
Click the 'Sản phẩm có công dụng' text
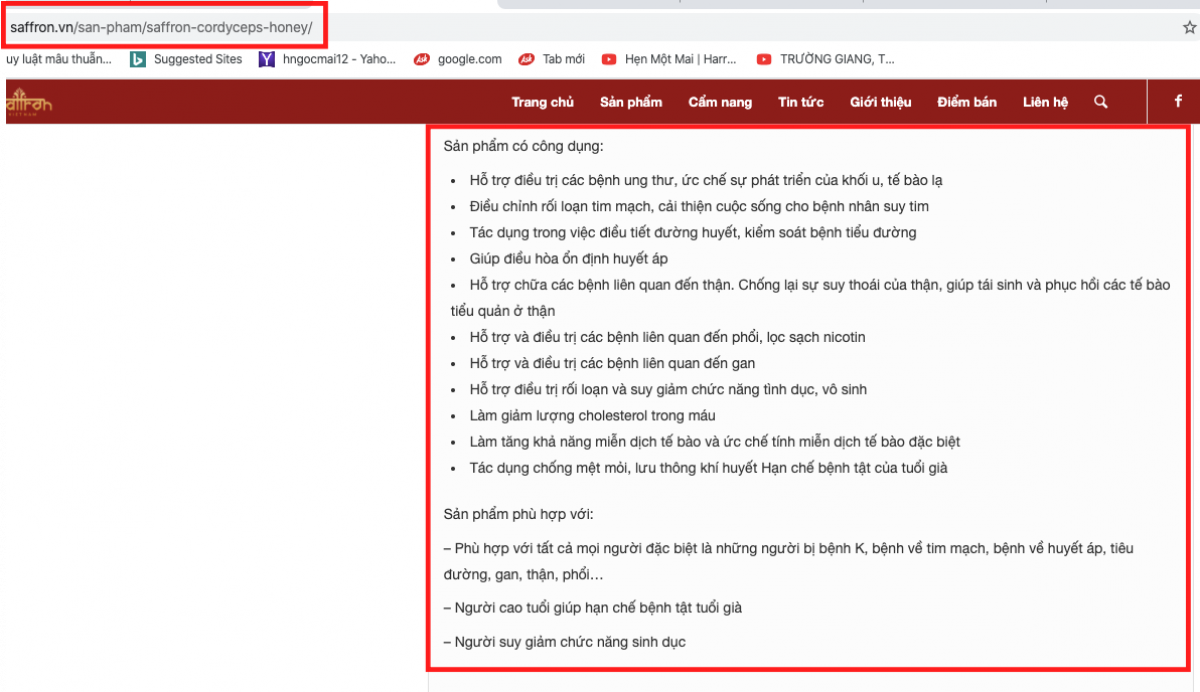point(523,147)
